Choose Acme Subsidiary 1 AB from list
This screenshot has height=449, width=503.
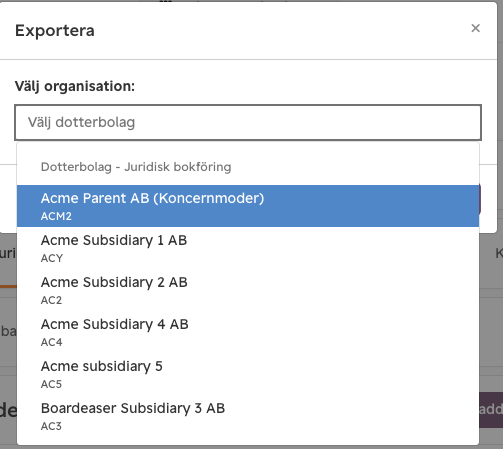248,248
